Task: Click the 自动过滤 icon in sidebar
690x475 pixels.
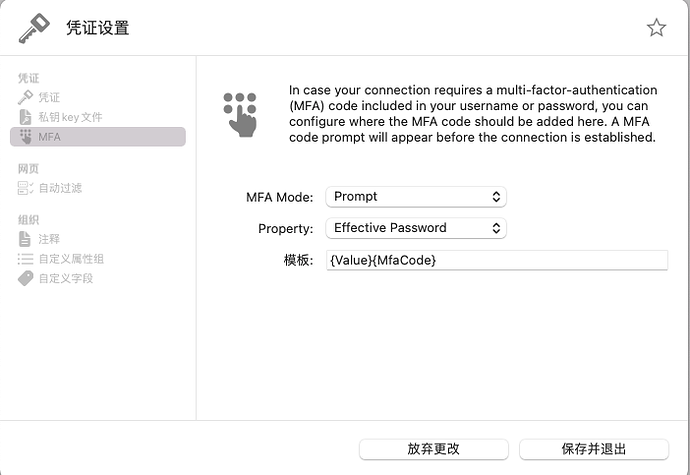Action: pyautogui.click(x=26, y=188)
